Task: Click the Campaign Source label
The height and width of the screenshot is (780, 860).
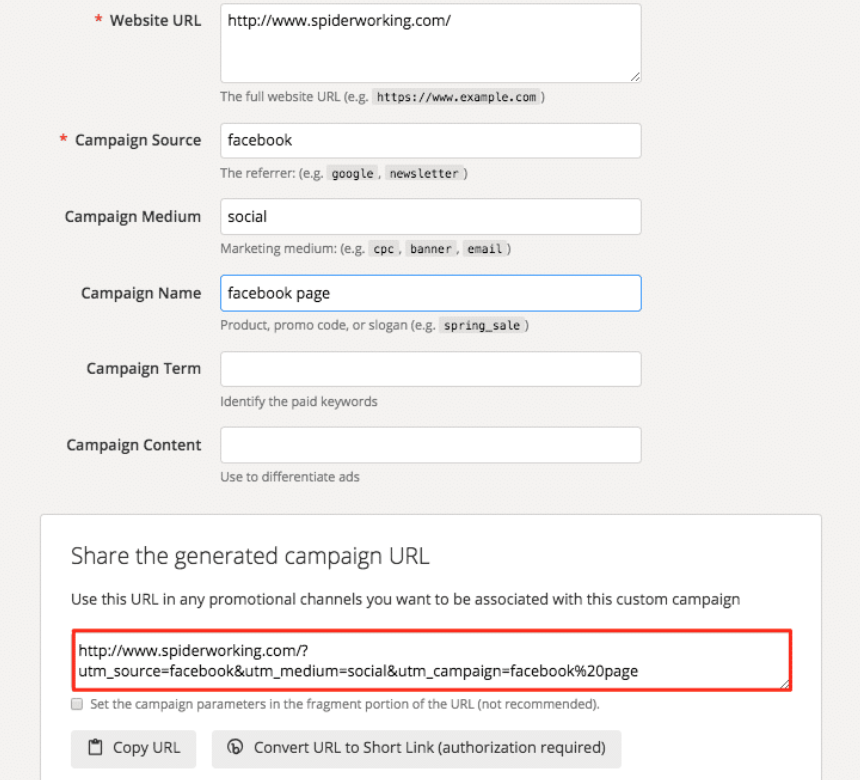Action: [137, 140]
